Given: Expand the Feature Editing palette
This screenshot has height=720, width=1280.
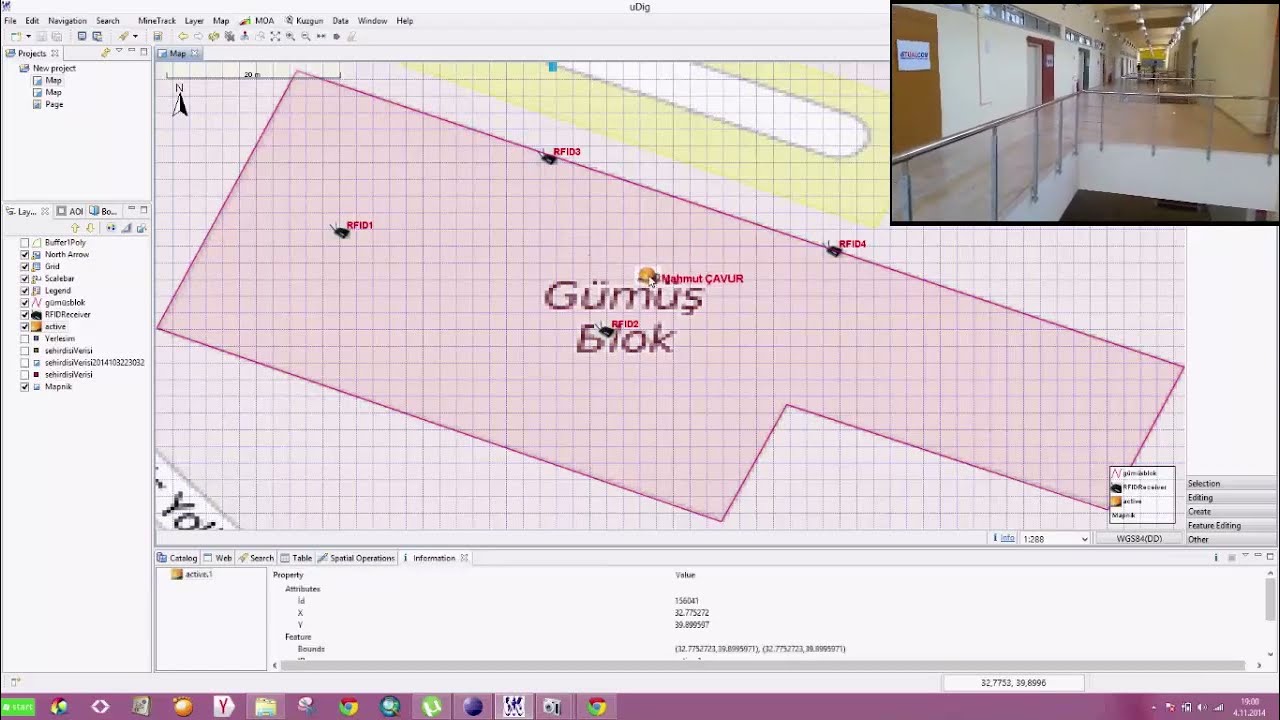Looking at the screenshot, I should [1232, 526].
